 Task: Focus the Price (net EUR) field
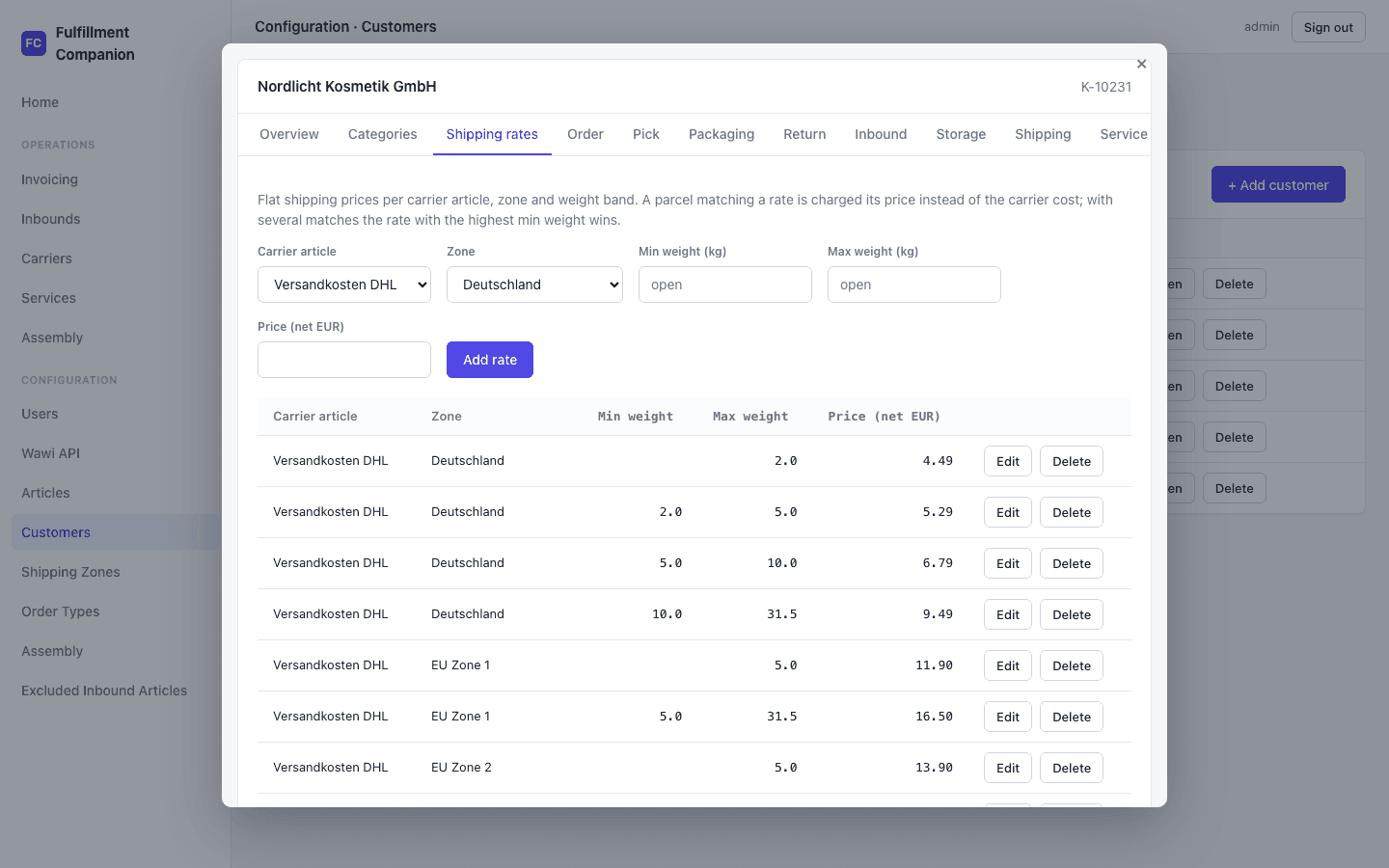coord(344,360)
